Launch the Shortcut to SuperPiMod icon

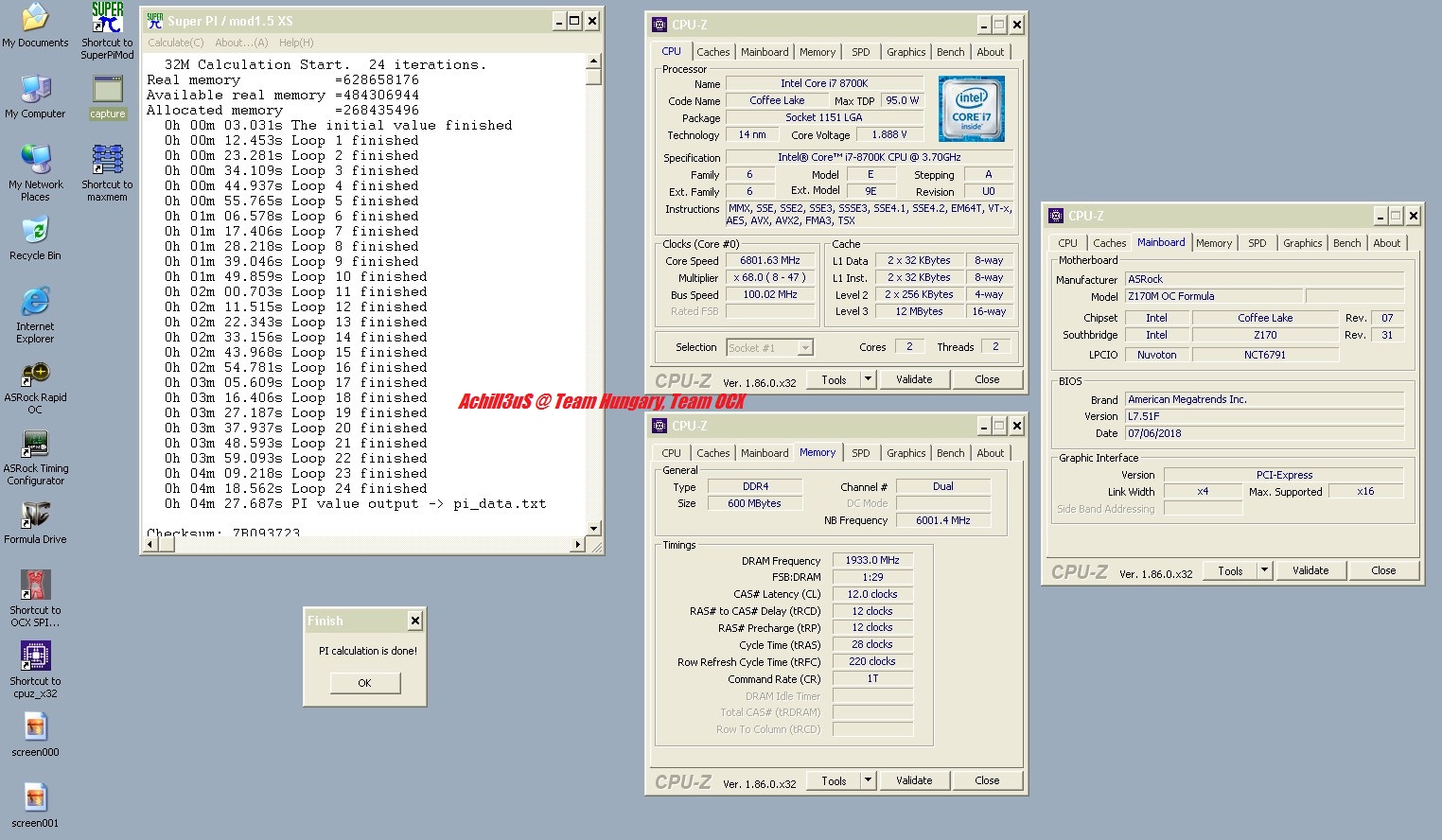pyautogui.click(x=107, y=31)
